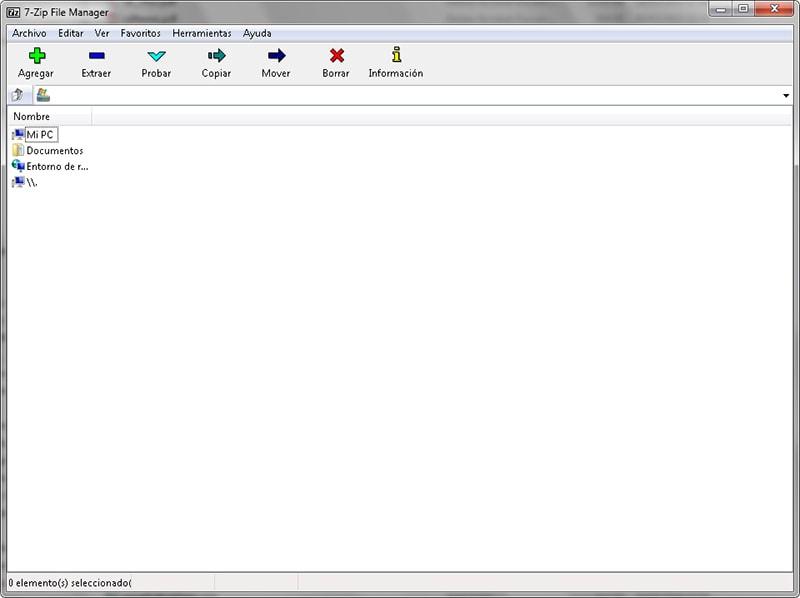This screenshot has width=800, height=598.
Task: Expand the address bar dropdown arrow
Action: click(786, 95)
